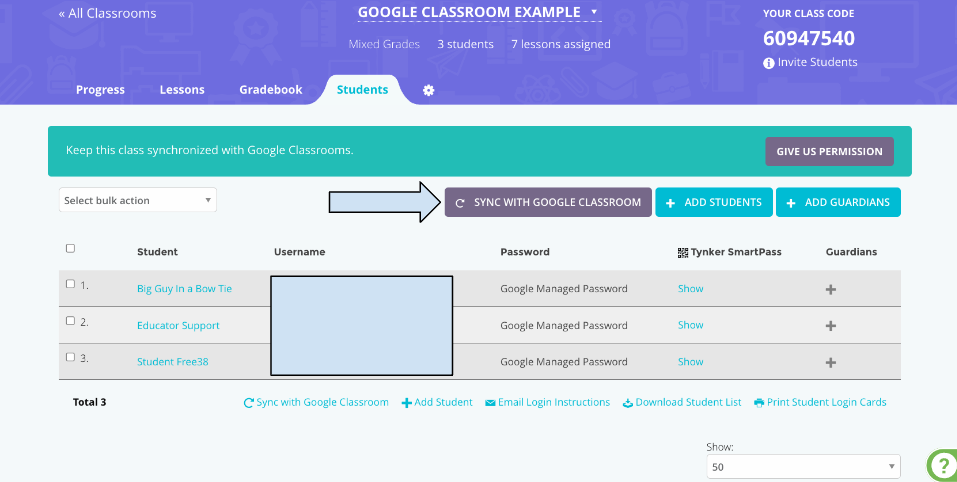Click the Add Students button
The height and width of the screenshot is (482, 957).
point(714,202)
